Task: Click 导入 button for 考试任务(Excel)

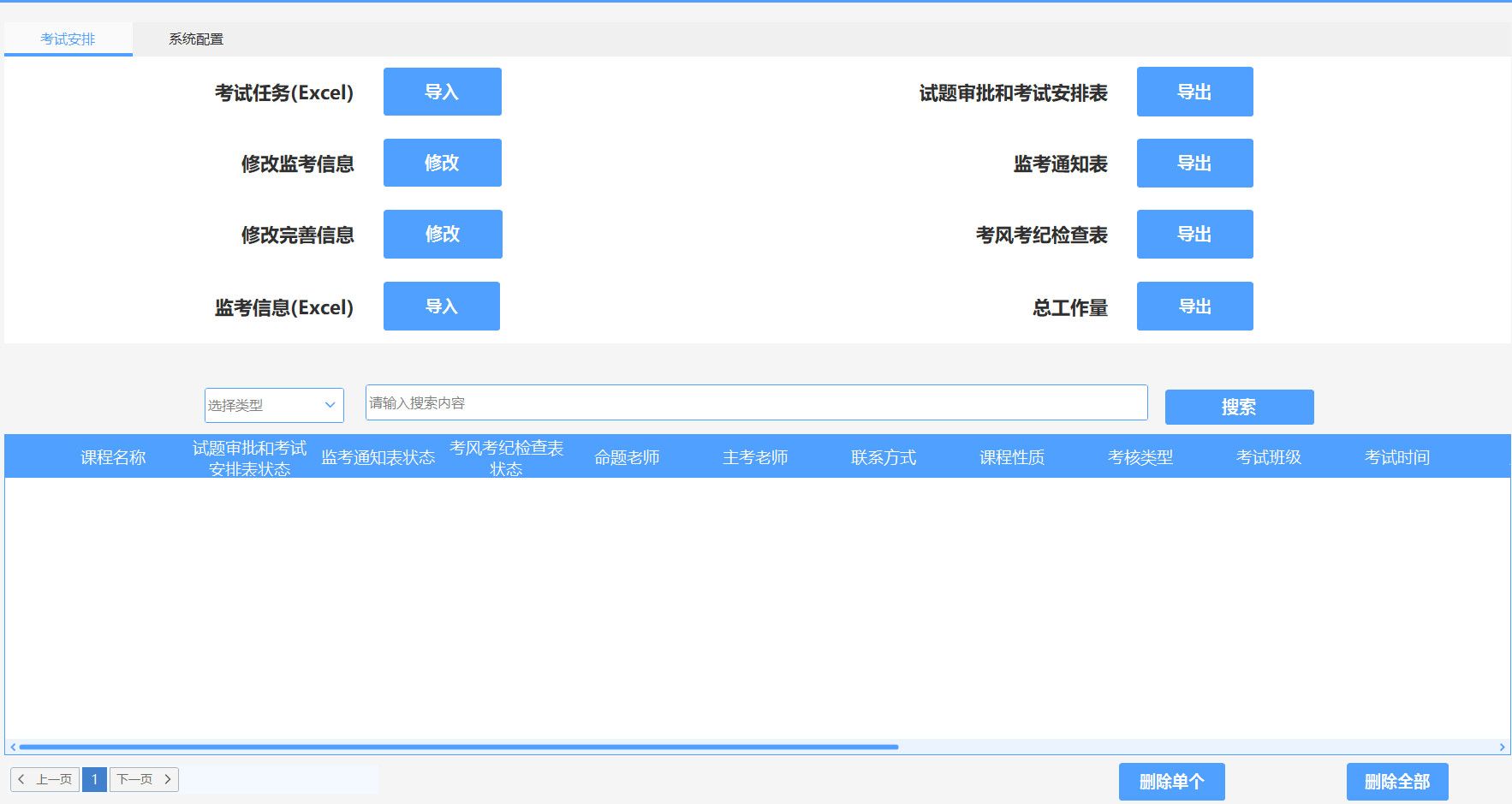Action: tap(442, 92)
